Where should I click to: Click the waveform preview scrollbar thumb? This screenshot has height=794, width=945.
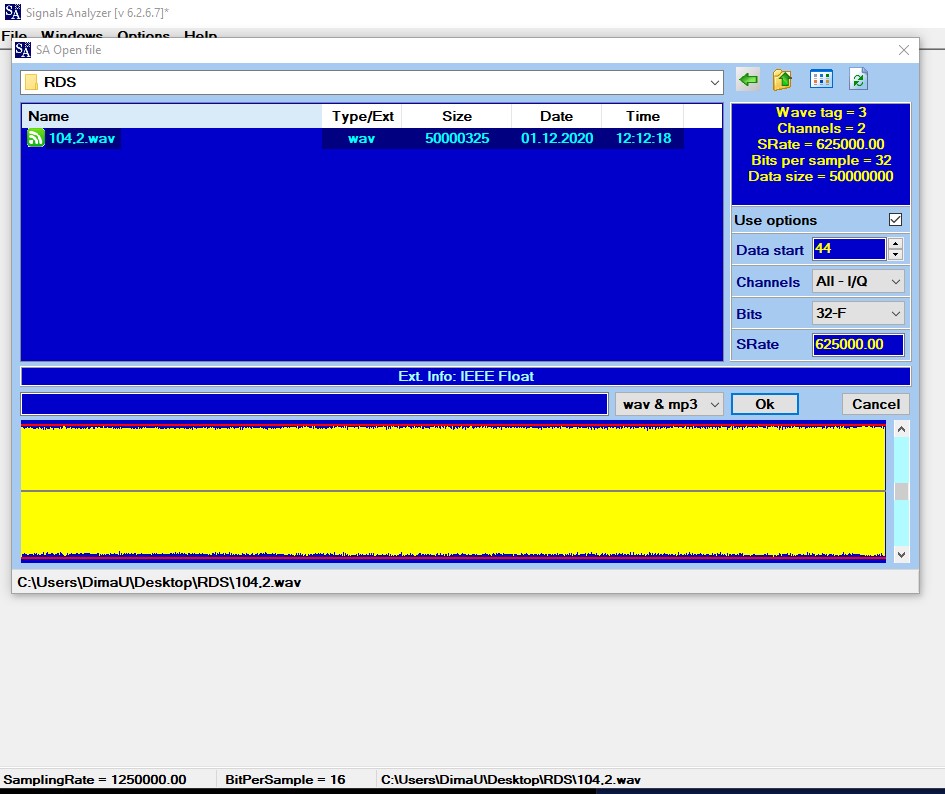[902, 491]
